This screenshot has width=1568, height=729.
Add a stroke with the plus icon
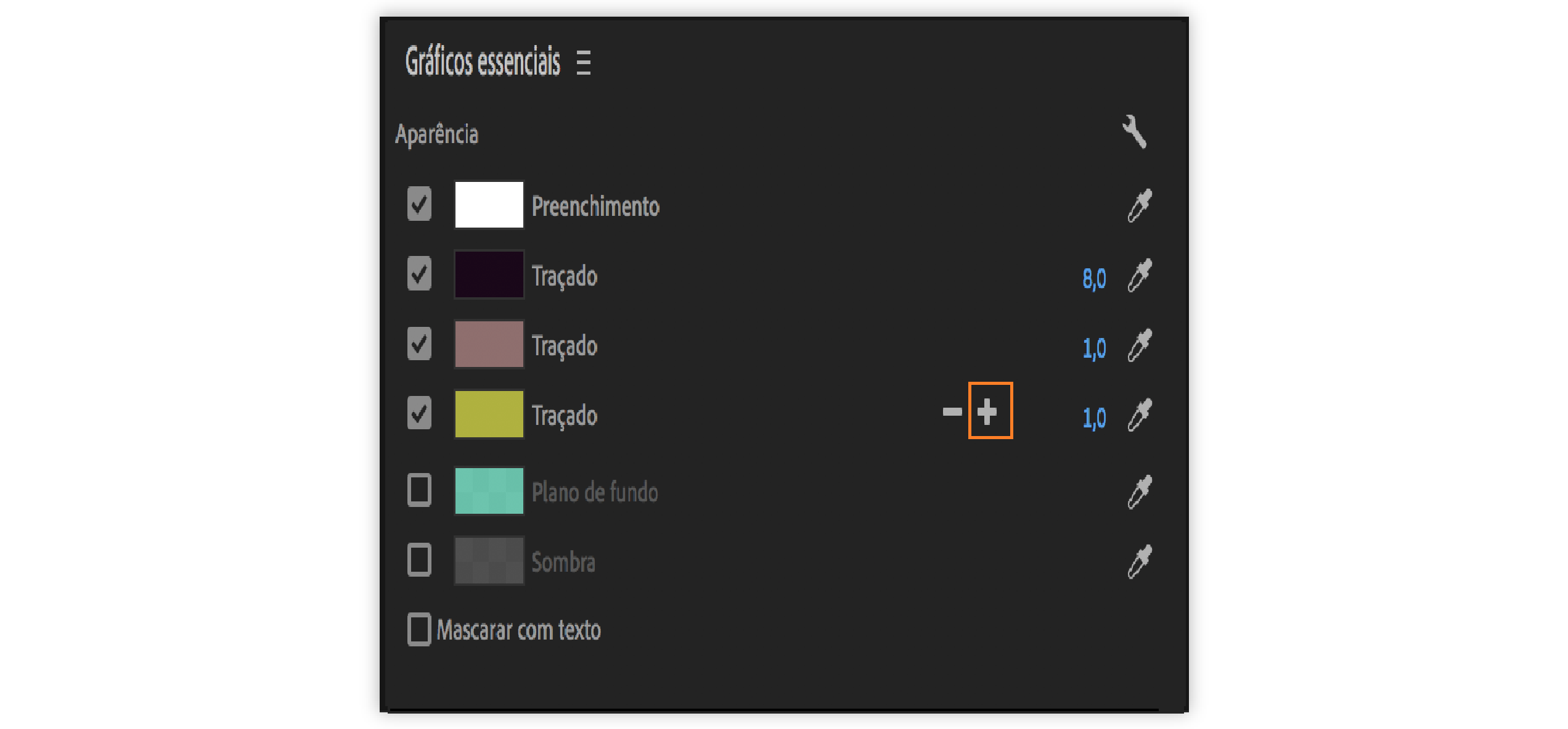(987, 411)
